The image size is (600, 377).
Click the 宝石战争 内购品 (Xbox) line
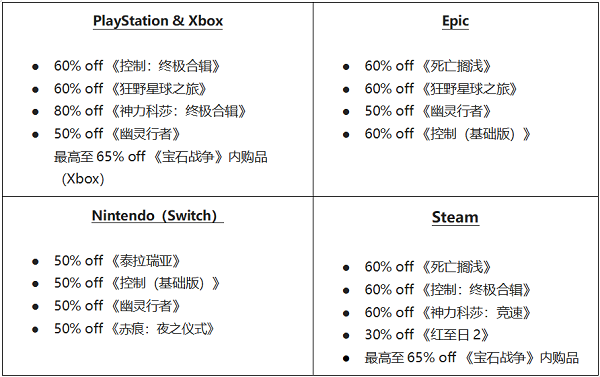coord(161,168)
